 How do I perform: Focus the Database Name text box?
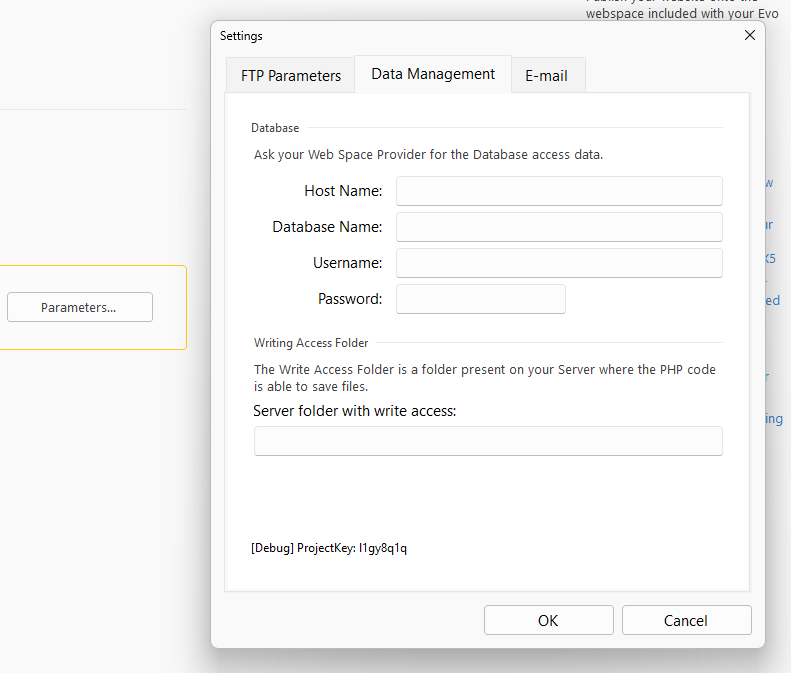point(559,227)
